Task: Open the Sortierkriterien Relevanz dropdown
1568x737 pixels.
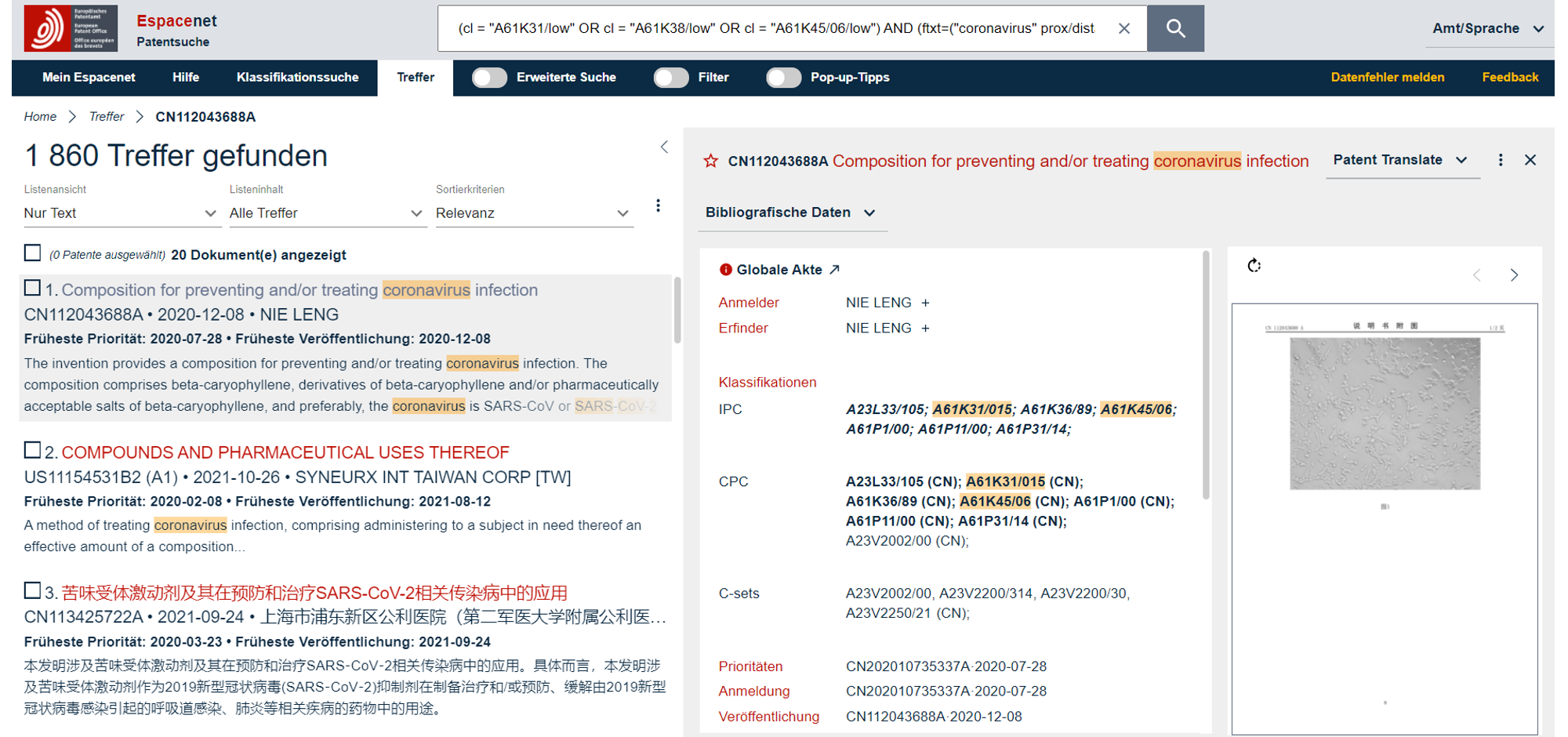Action: click(x=533, y=213)
